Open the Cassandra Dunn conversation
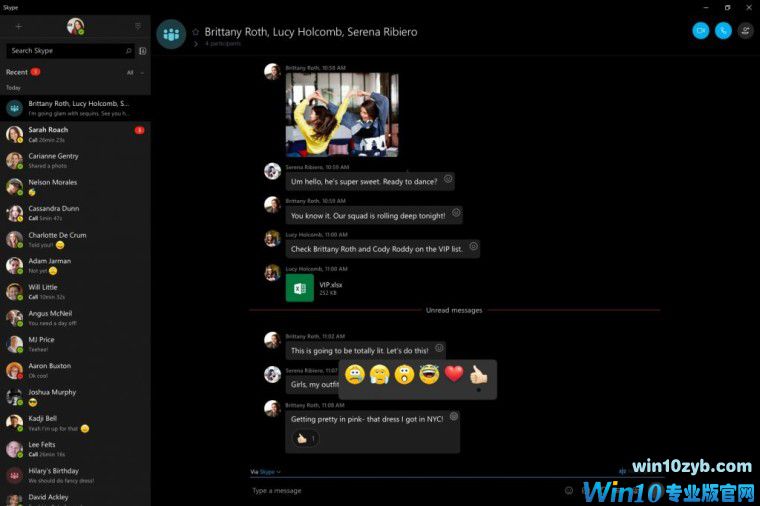The image size is (760, 506). click(x=75, y=213)
